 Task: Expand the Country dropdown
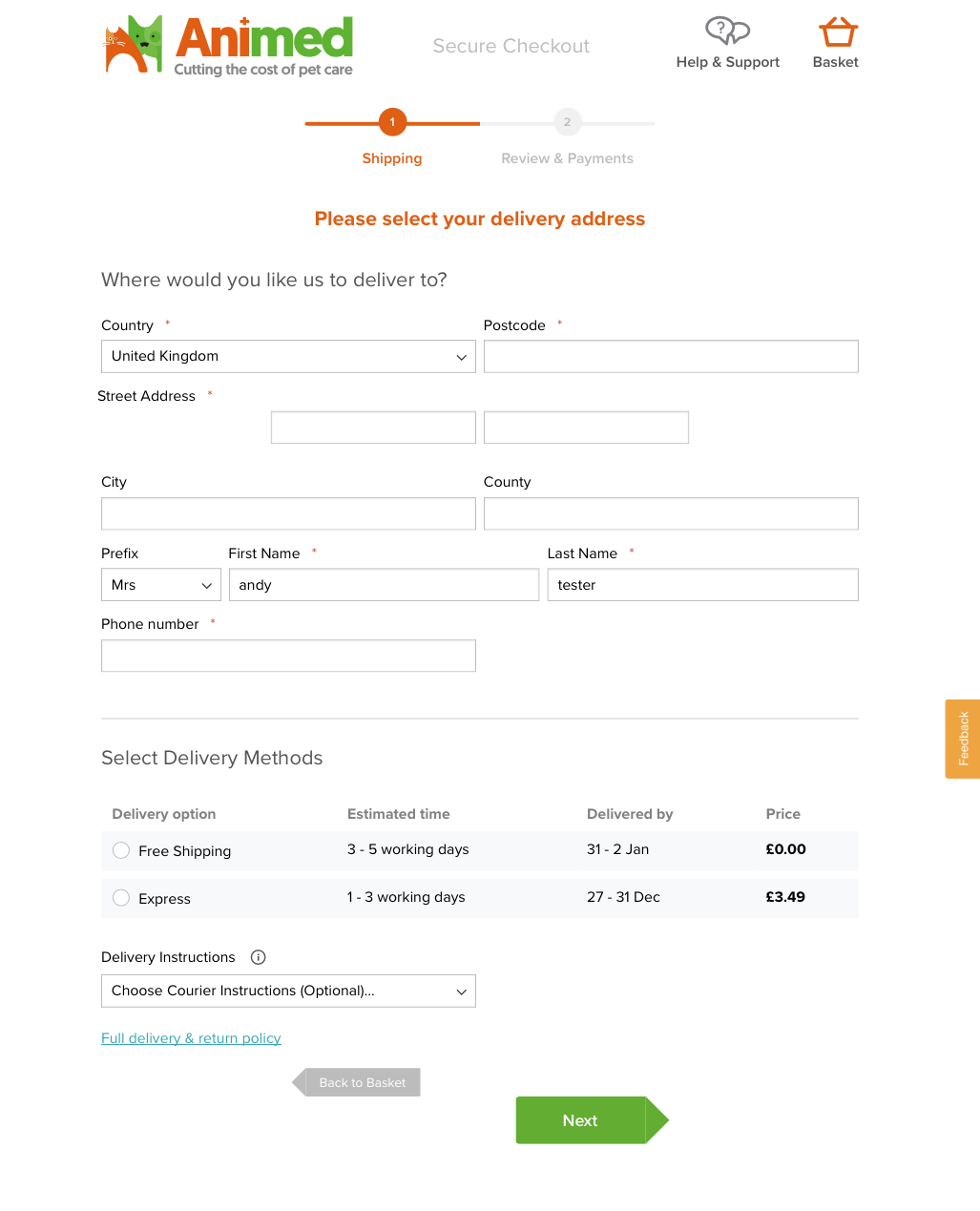point(288,356)
